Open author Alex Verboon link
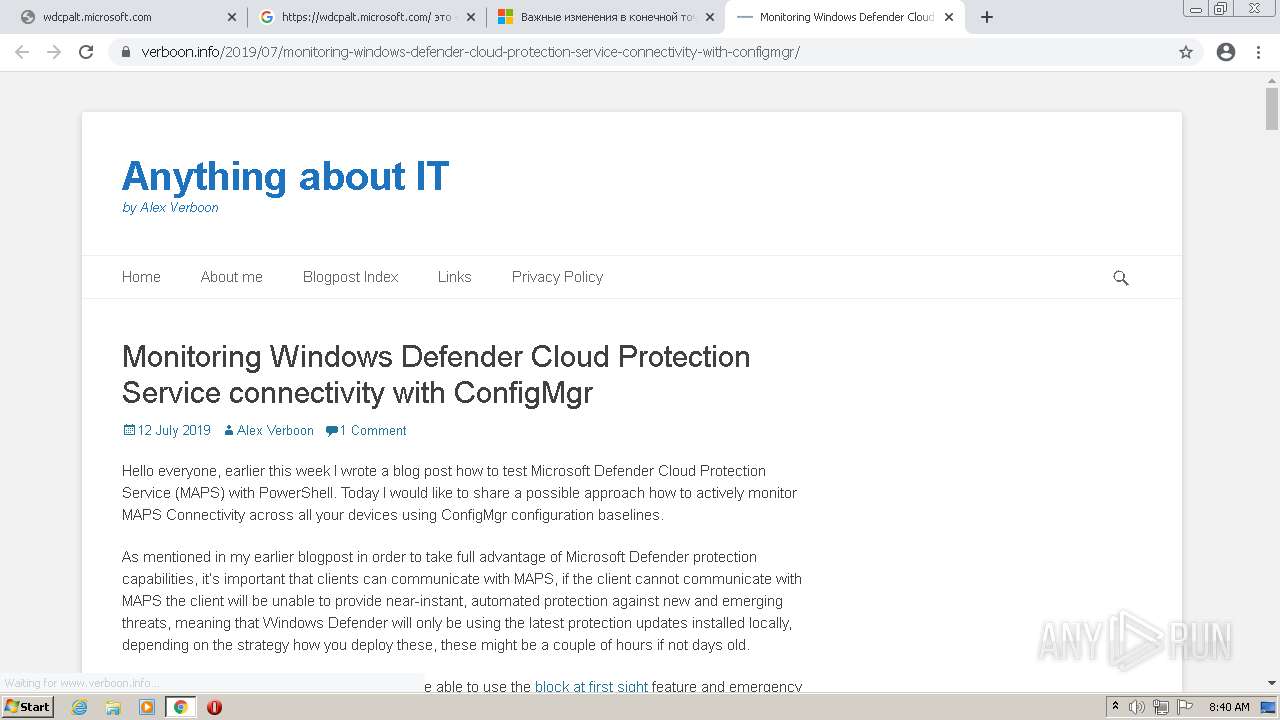This screenshot has width=1280, height=720. point(268,430)
